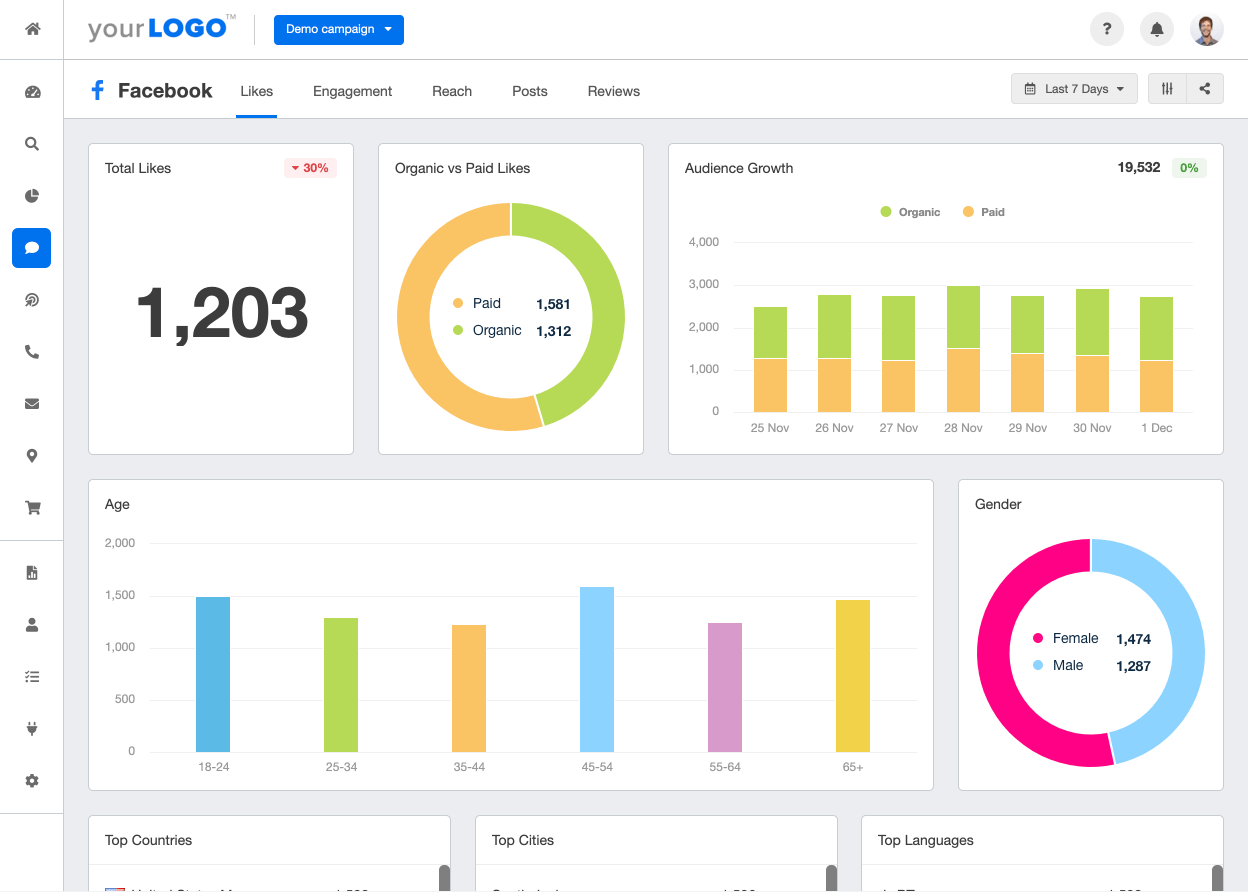Expand the Demo campaign dropdown
The image size is (1248, 892).
pyautogui.click(x=338, y=30)
